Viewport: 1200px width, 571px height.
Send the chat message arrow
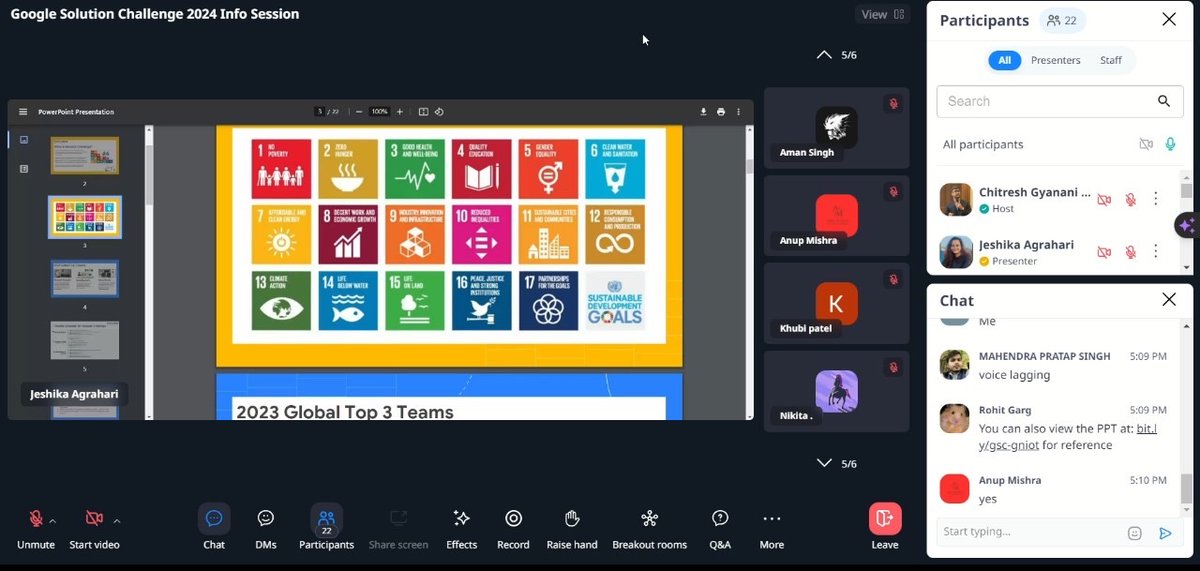1165,533
